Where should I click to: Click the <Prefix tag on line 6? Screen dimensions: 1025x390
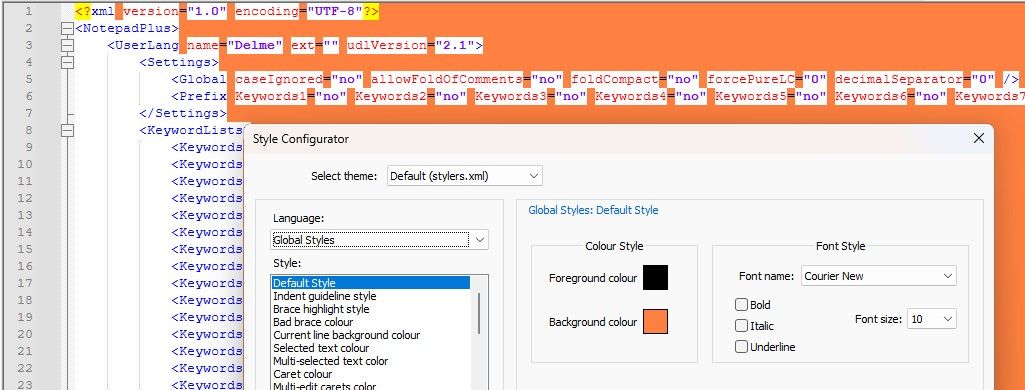(199, 97)
